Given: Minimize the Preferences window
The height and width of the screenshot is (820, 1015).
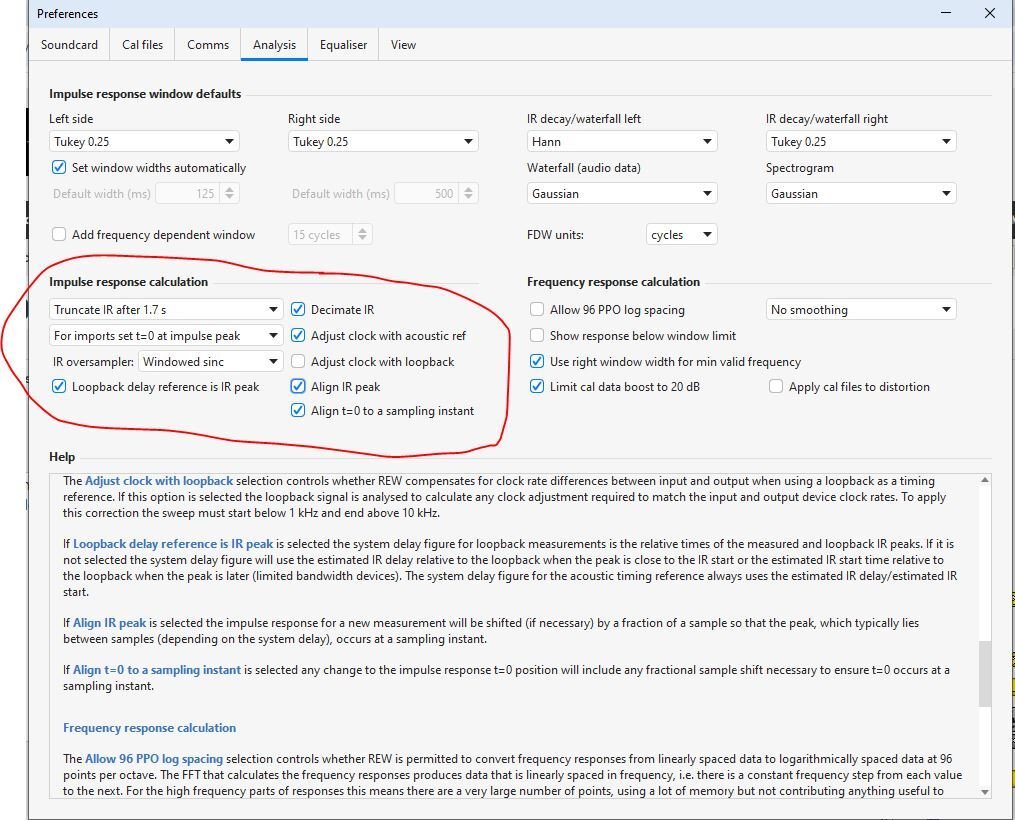Looking at the screenshot, I should pos(946,13).
